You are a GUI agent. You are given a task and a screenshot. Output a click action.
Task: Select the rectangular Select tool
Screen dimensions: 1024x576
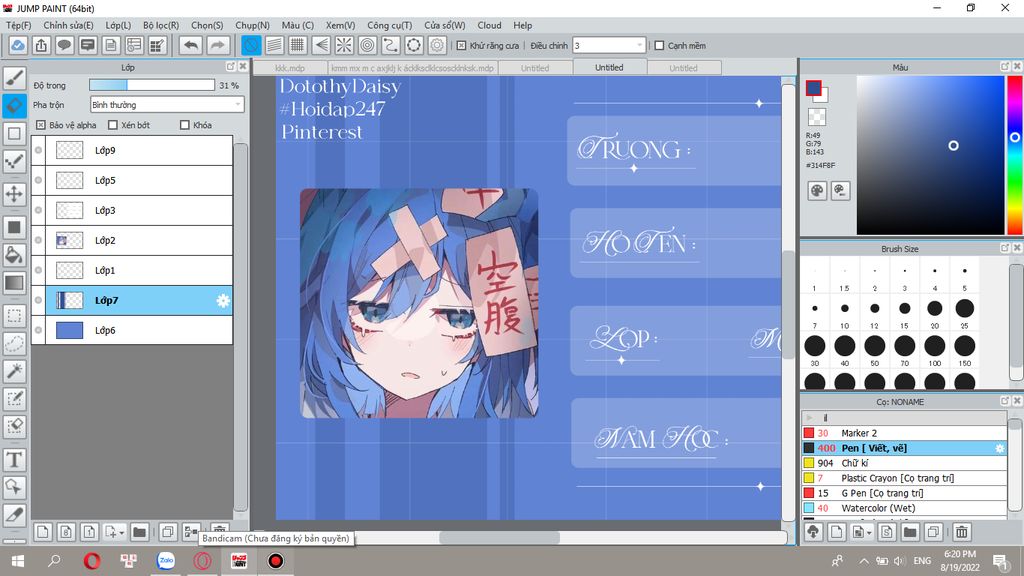point(14,316)
